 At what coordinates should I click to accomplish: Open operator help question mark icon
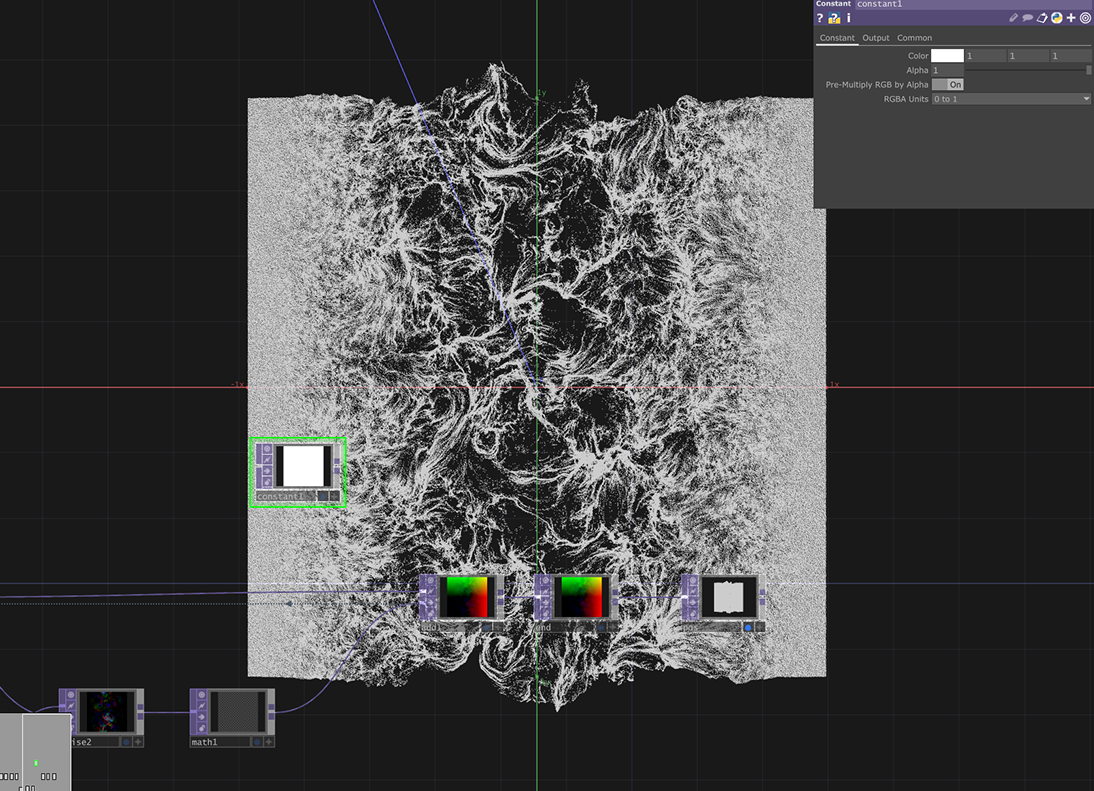[x=820, y=18]
